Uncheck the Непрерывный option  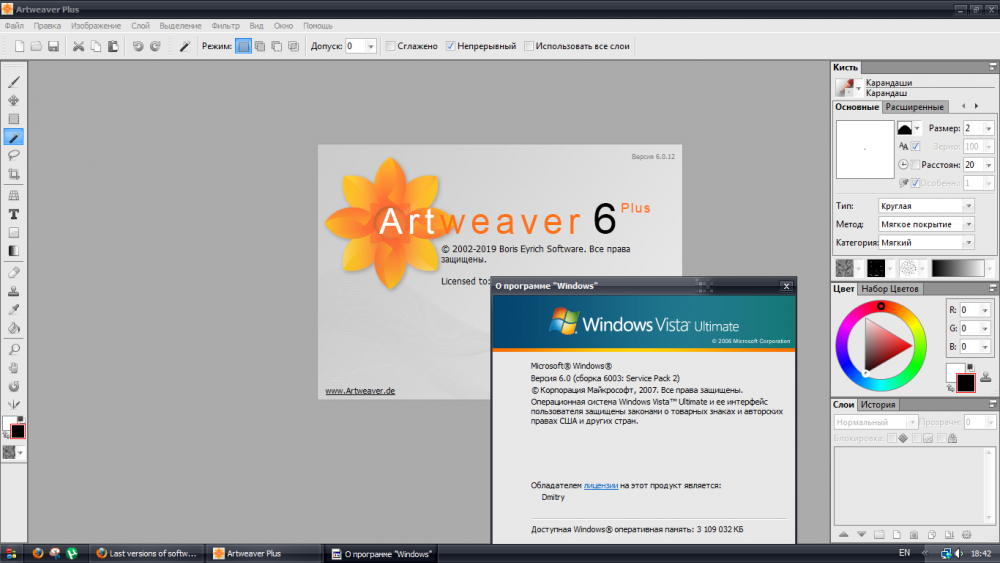(x=451, y=46)
